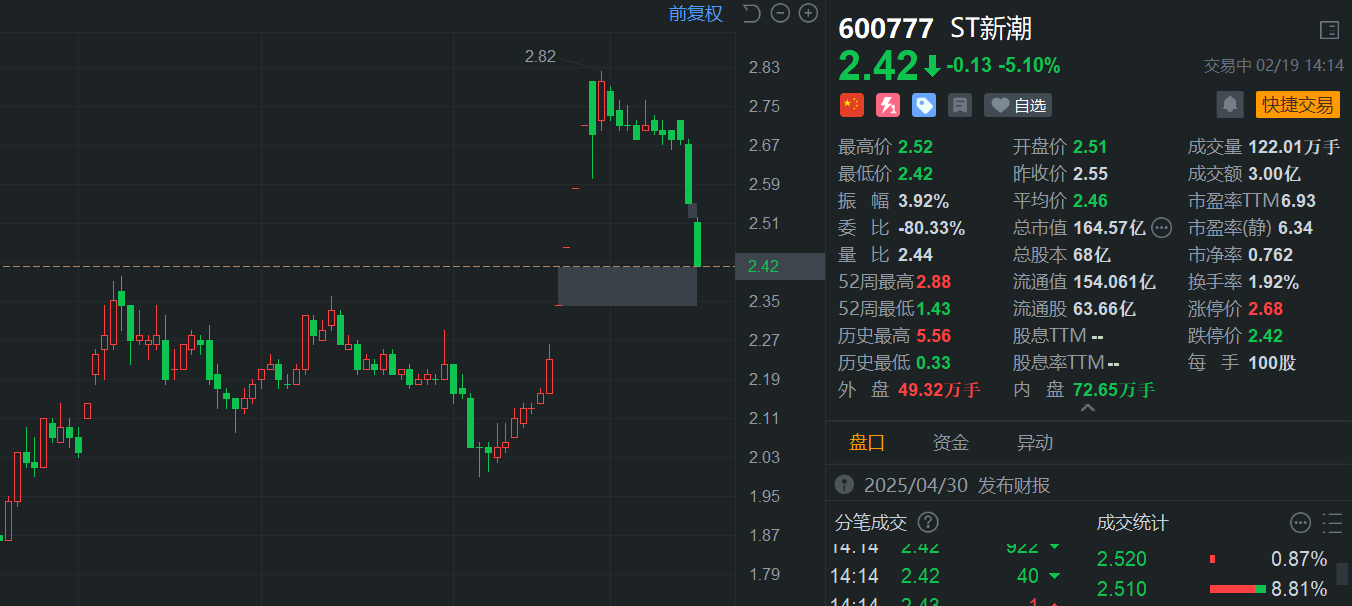Switch to the 异动 tab

coord(1035,443)
